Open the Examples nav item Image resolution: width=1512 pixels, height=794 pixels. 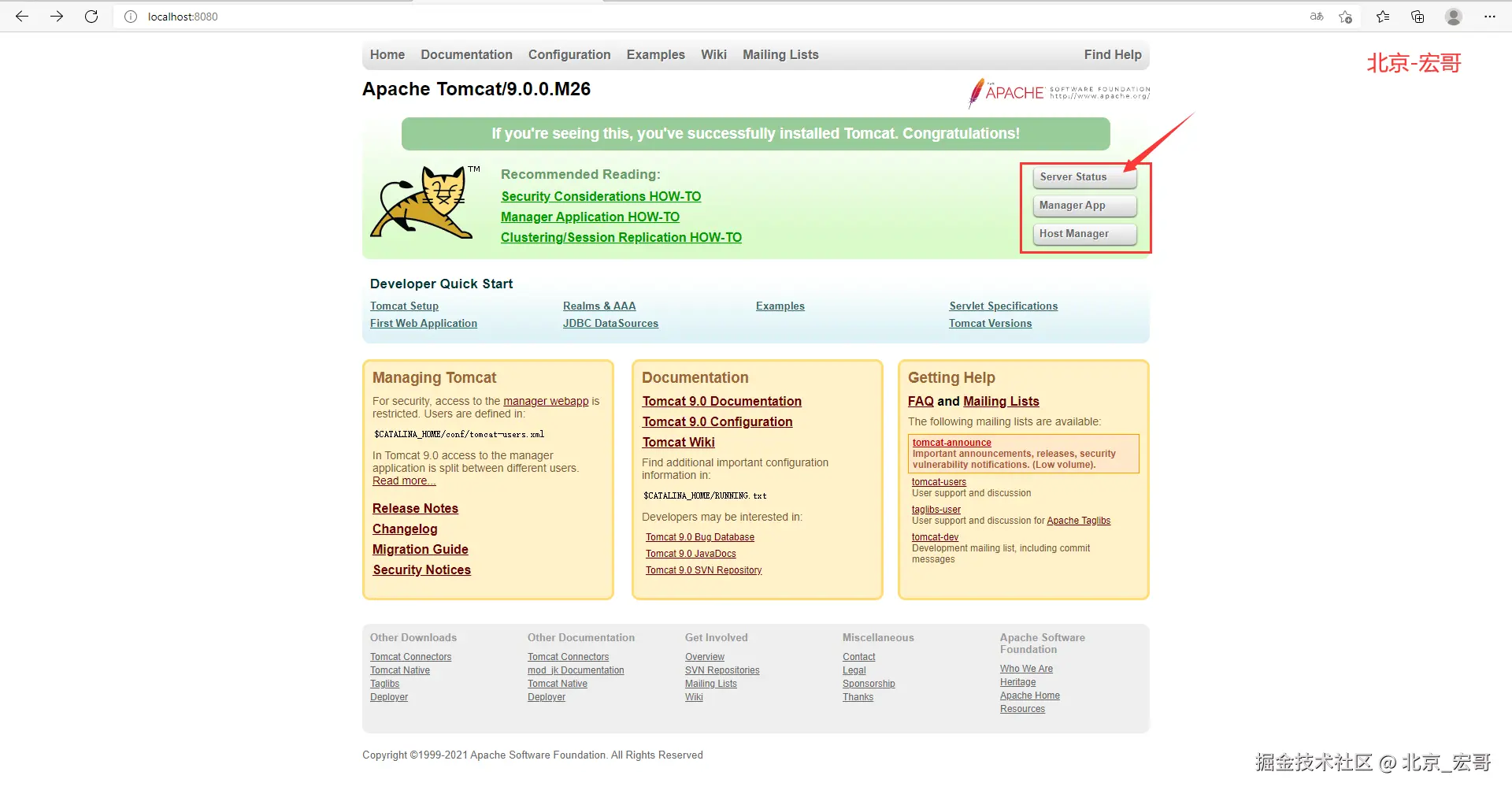[x=656, y=54]
